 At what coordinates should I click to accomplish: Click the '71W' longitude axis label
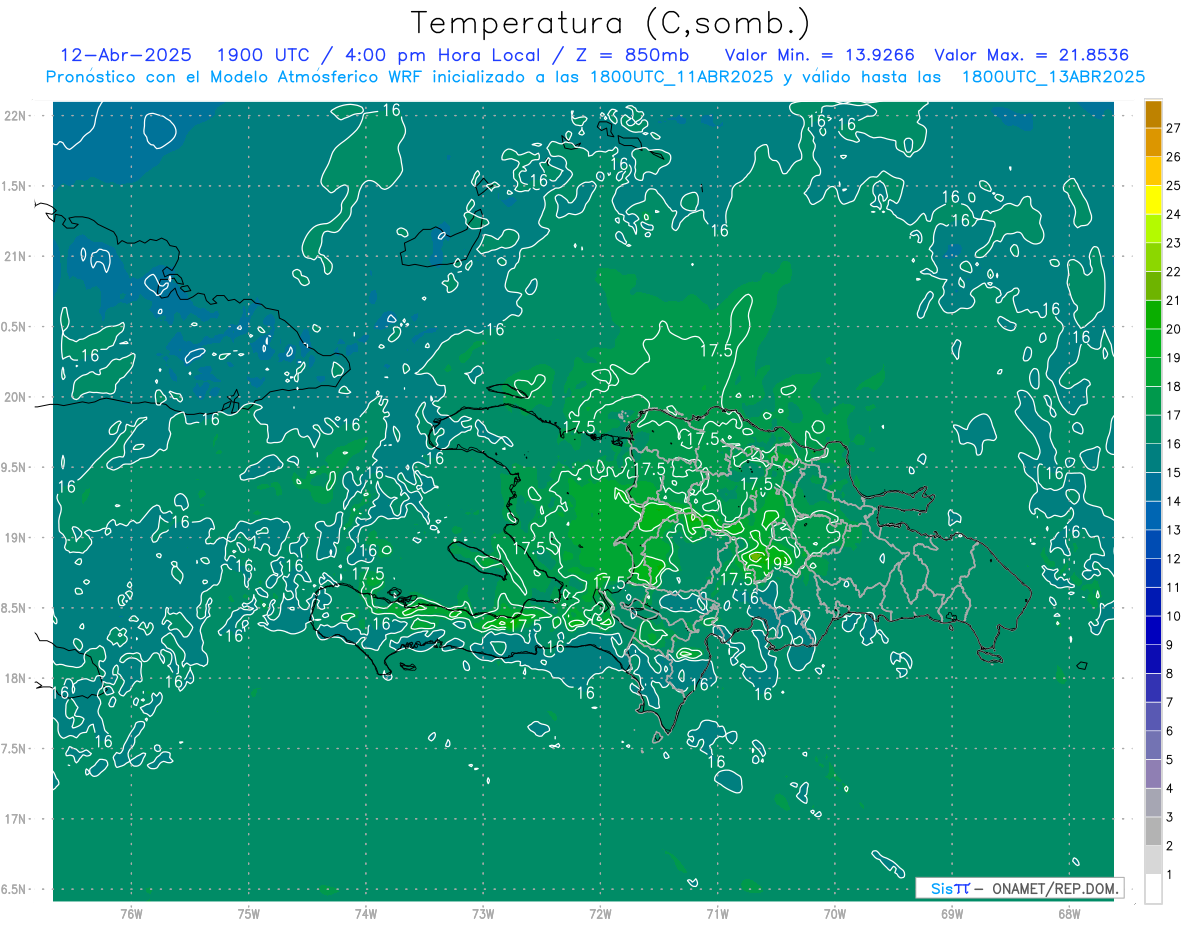pyautogui.click(x=717, y=913)
